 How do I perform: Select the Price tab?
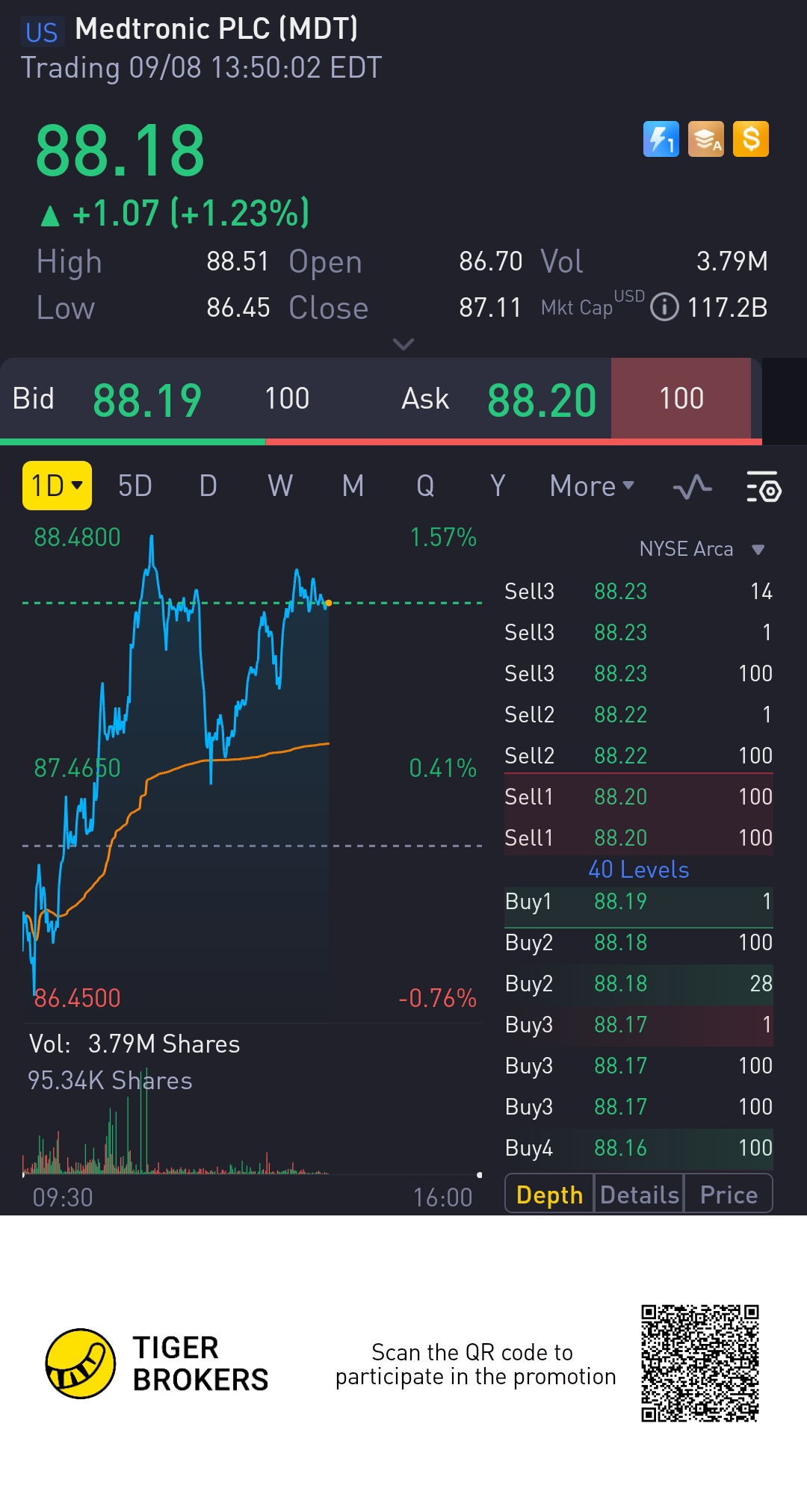(729, 1195)
